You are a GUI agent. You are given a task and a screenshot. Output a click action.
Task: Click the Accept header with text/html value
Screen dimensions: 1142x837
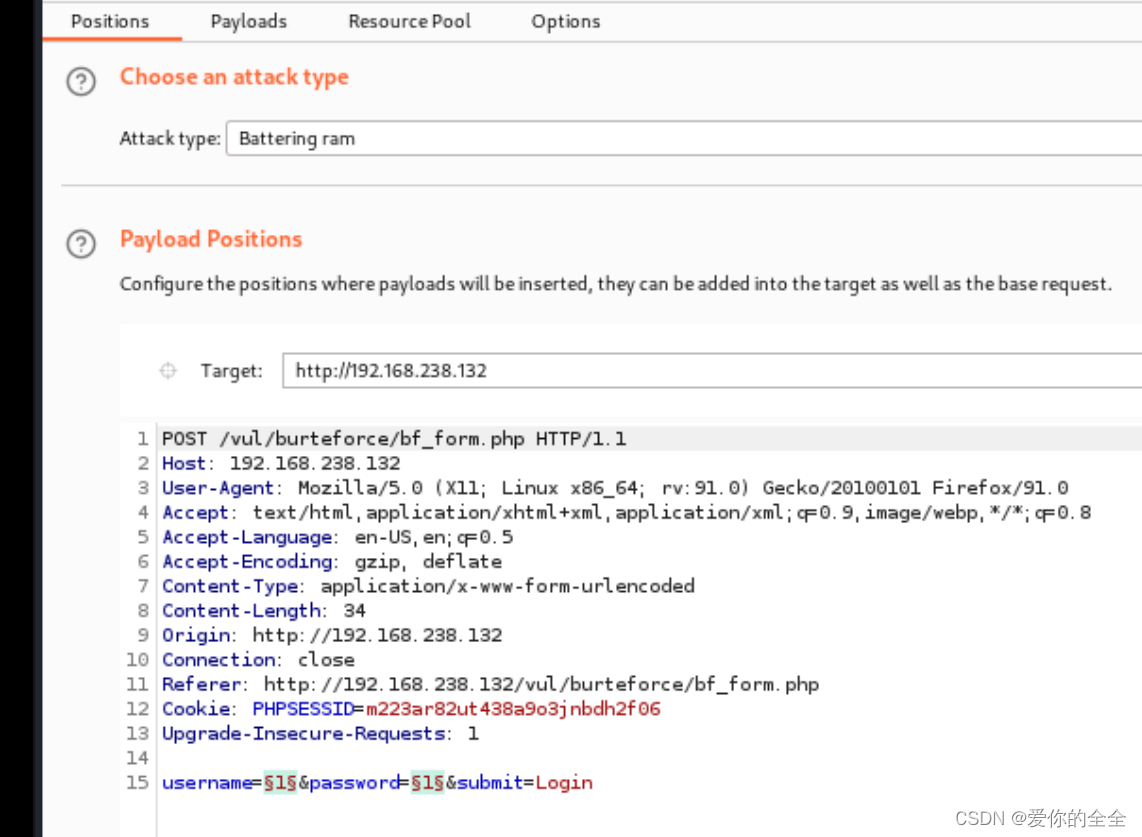tap(626, 512)
